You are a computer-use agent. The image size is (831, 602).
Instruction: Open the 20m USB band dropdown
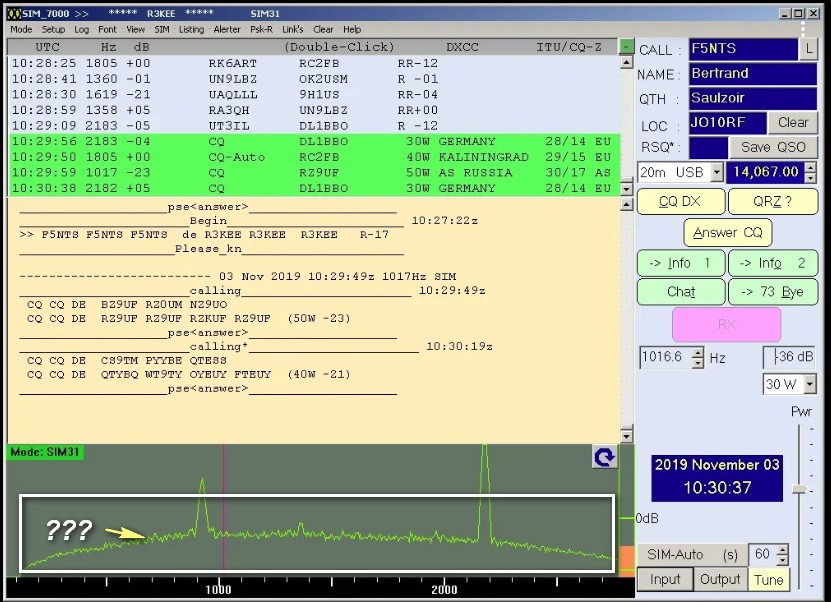(x=716, y=172)
